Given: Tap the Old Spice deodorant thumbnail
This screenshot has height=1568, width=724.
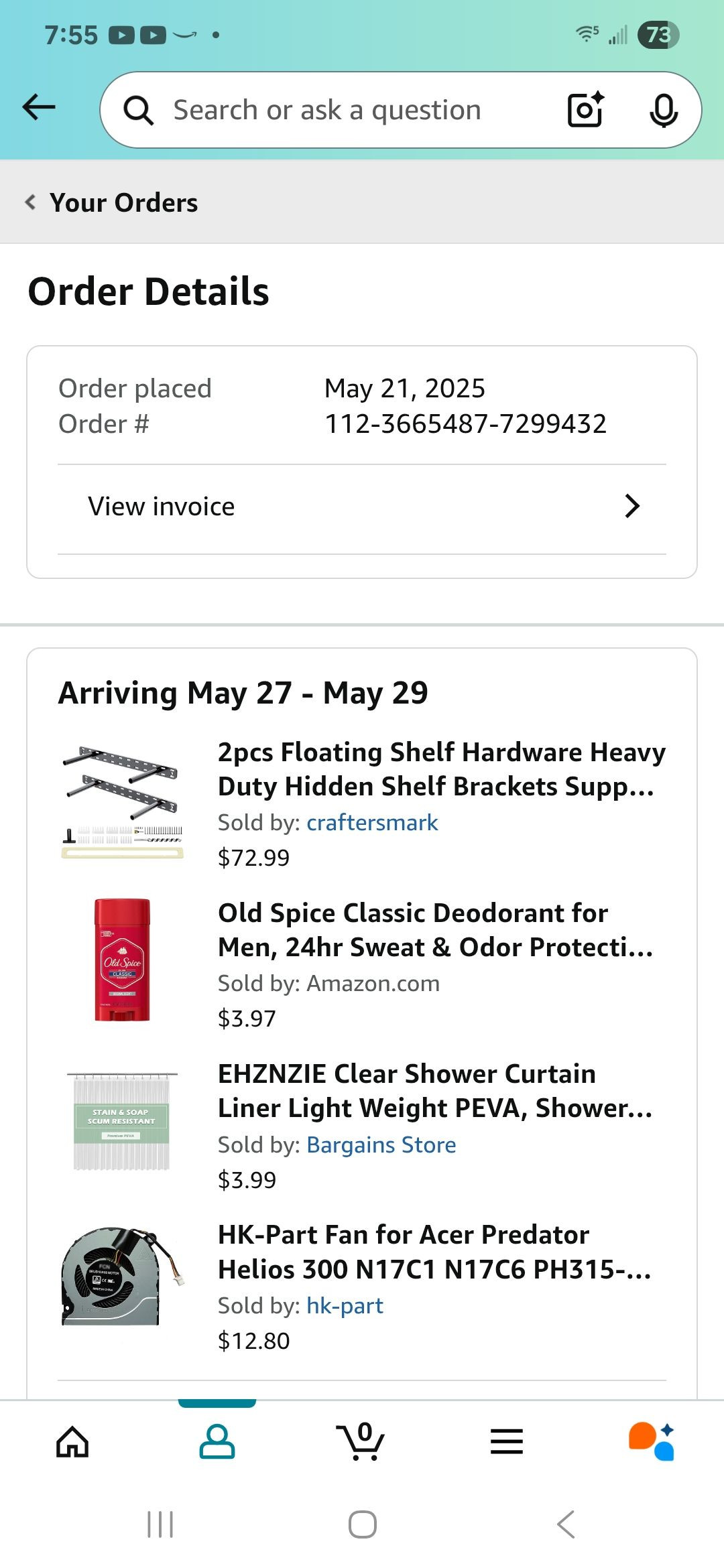Looking at the screenshot, I should (122, 960).
